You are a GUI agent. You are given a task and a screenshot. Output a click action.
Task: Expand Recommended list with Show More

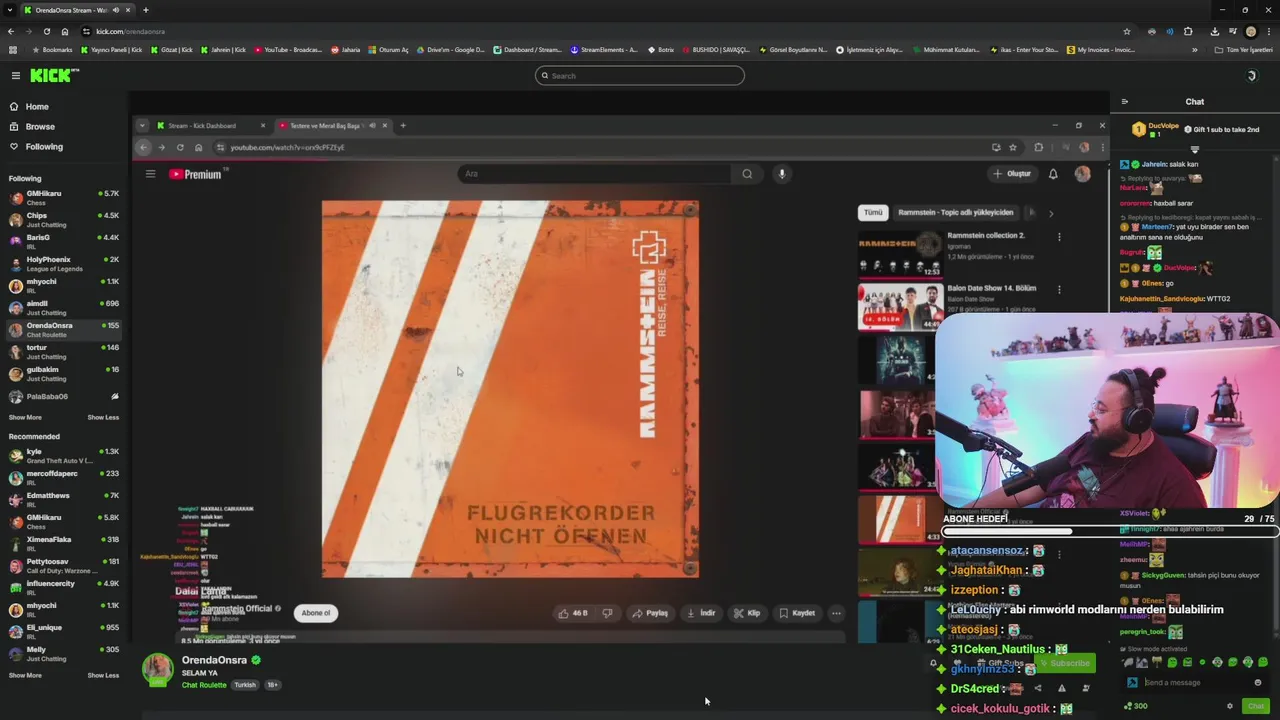(25, 675)
